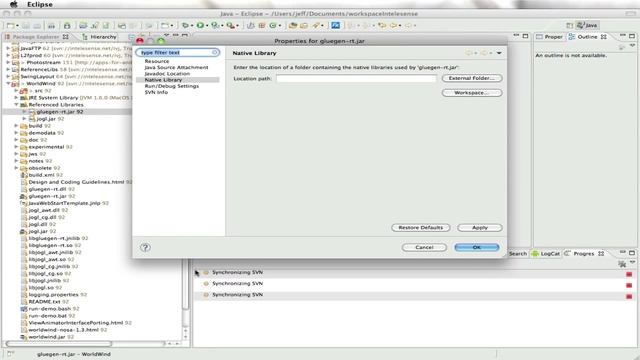This screenshot has width=640, height=360.
Task: Click the back arrow in dialog header
Action: [469, 53]
